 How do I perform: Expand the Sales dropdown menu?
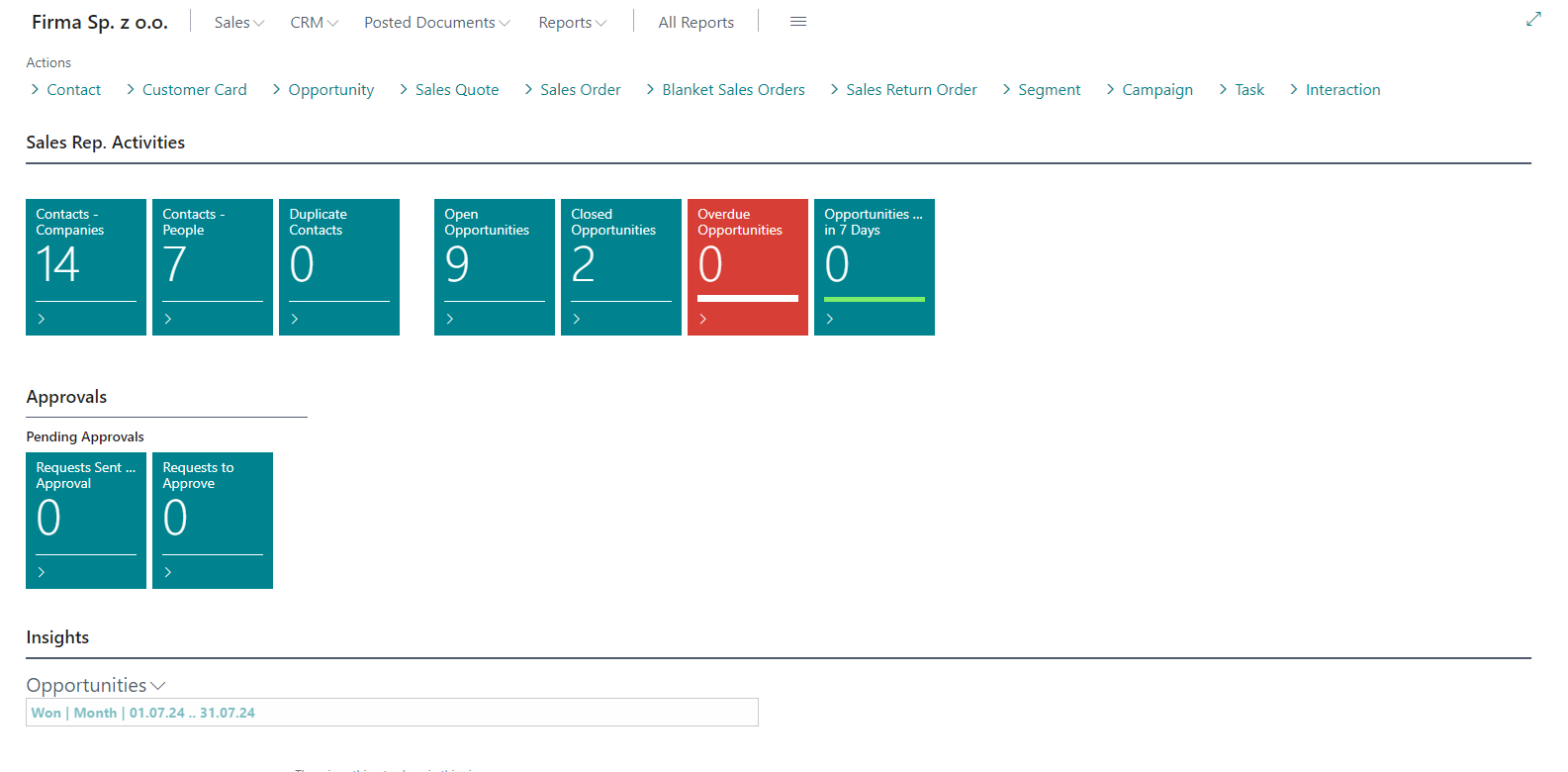coord(239,23)
